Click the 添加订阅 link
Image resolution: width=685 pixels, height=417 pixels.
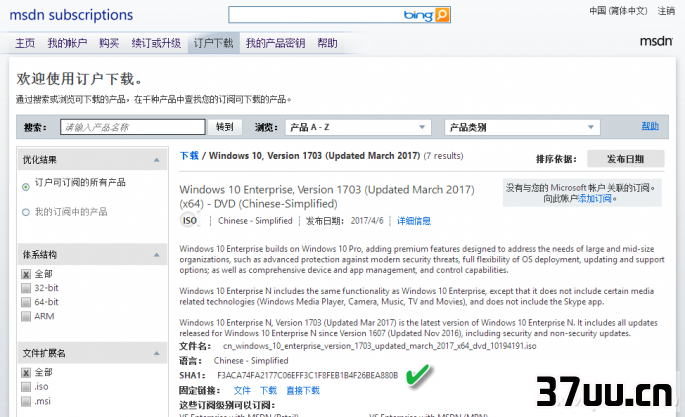click(595, 199)
